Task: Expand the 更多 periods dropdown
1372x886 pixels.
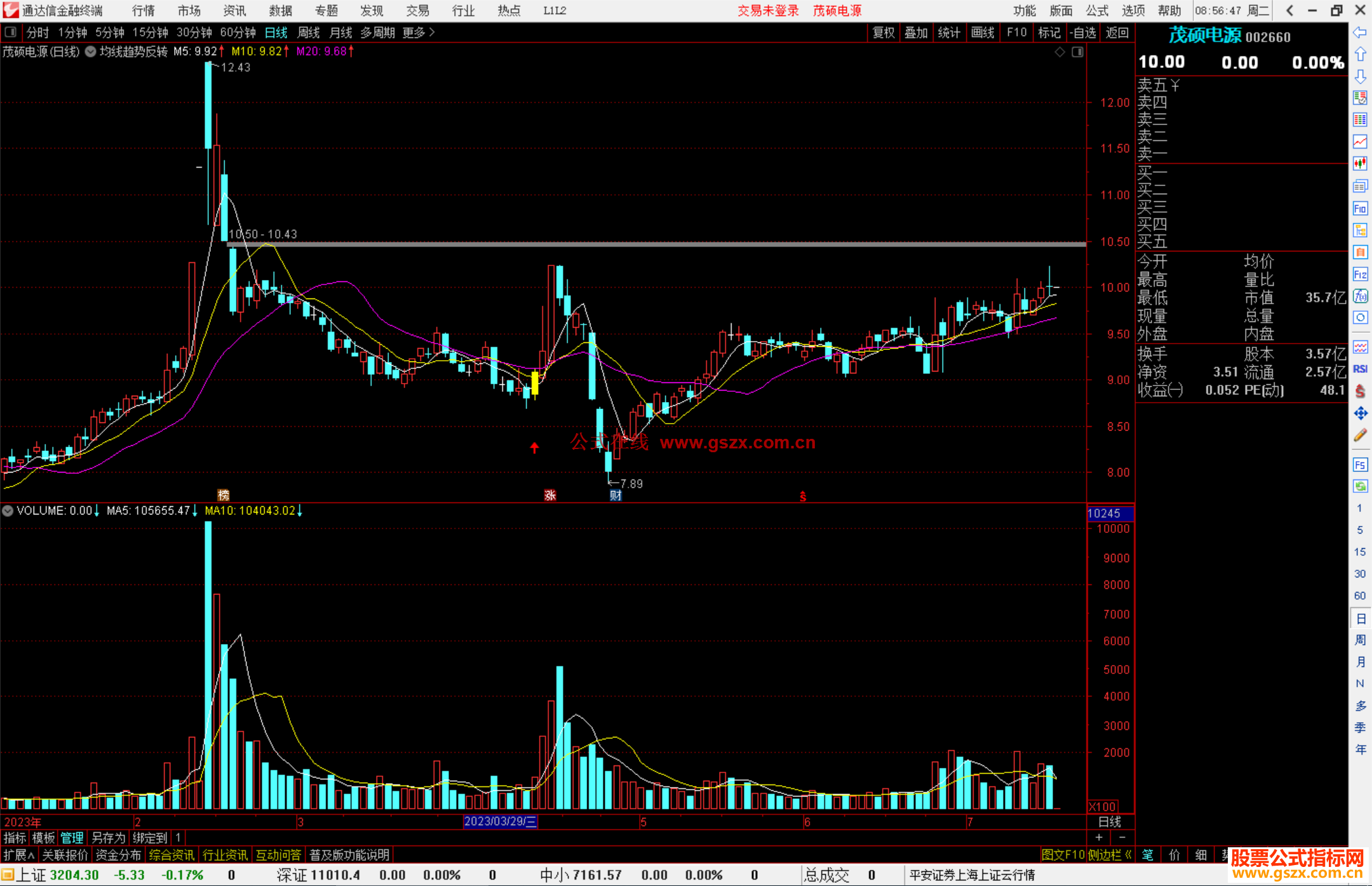Action: 419,32
